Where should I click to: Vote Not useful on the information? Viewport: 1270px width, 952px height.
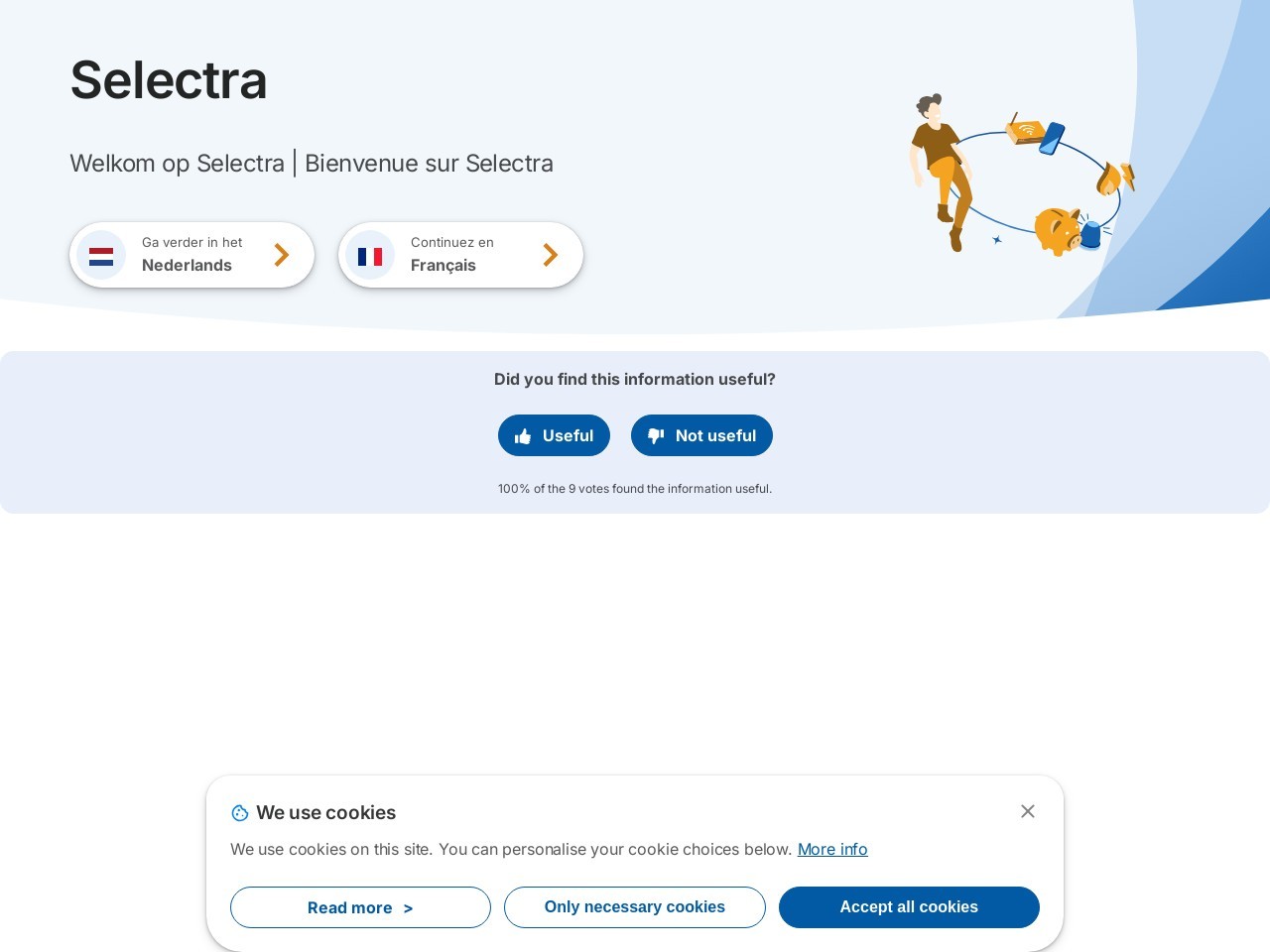pyautogui.click(x=701, y=435)
